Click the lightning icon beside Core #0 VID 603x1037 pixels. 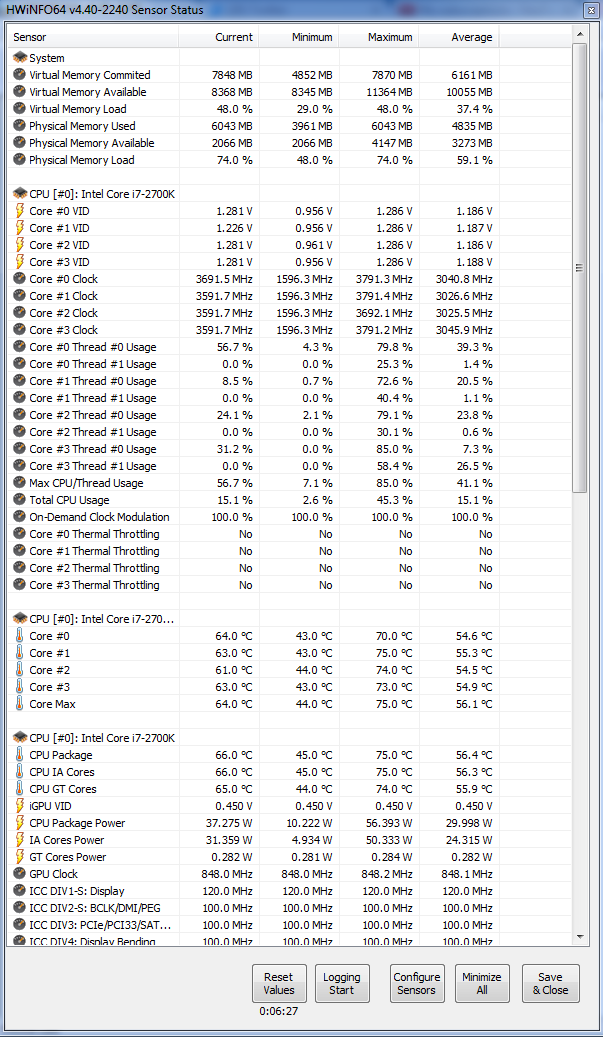click(19, 211)
